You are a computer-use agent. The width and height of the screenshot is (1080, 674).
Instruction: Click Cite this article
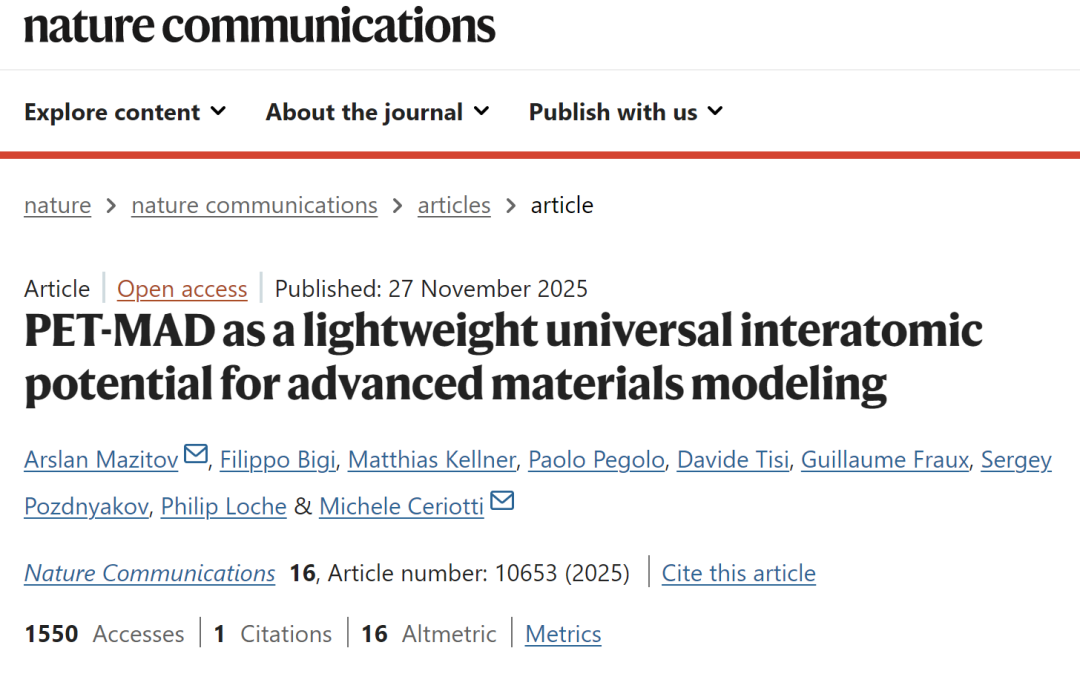click(x=739, y=573)
